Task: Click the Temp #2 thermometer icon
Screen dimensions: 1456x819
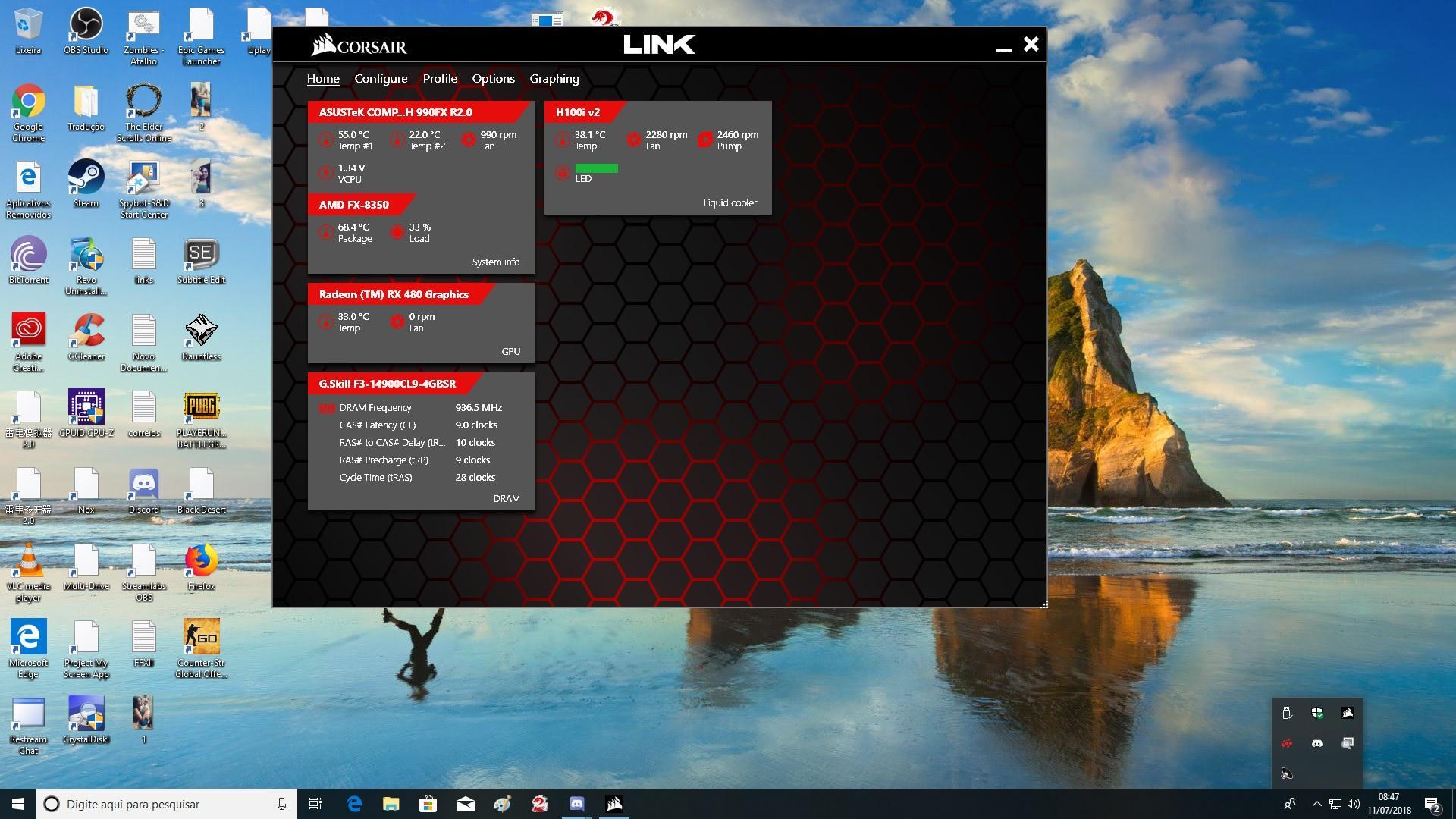Action: (x=397, y=140)
